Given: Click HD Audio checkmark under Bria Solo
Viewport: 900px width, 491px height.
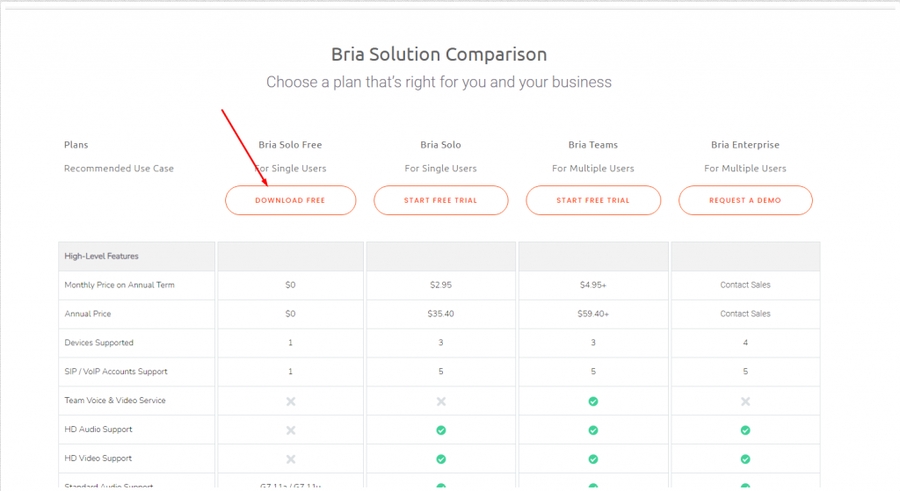Looking at the screenshot, I should pos(441,430).
